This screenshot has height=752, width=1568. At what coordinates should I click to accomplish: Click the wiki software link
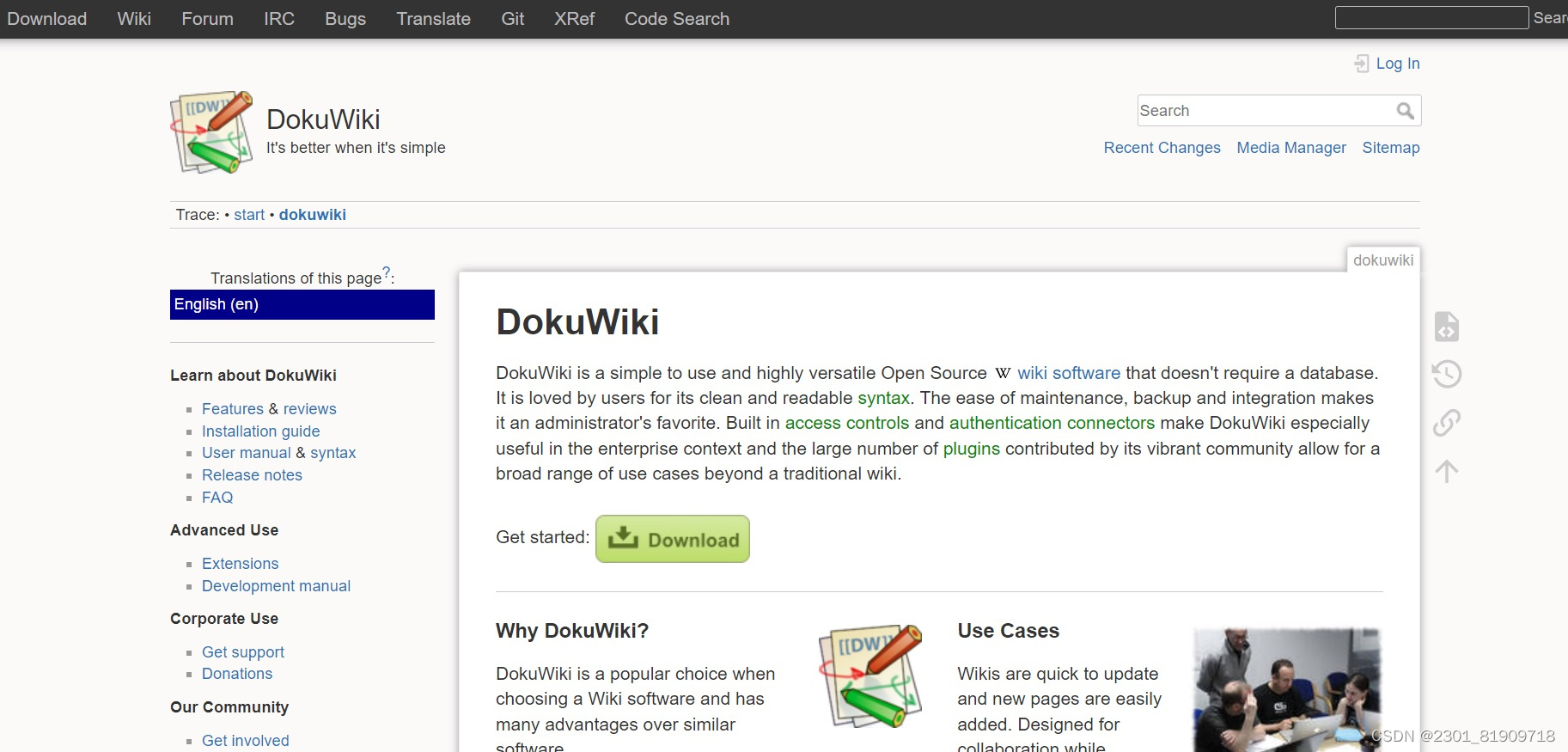(1069, 373)
